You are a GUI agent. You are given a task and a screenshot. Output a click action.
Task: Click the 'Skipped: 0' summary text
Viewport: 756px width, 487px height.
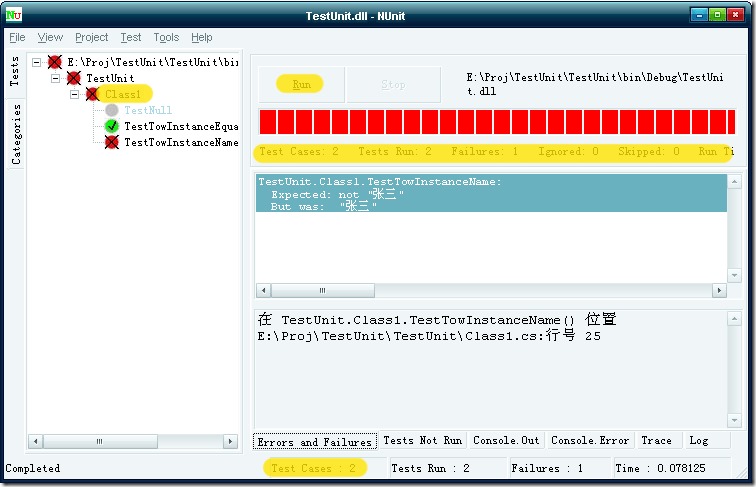pyautogui.click(x=649, y=151)
